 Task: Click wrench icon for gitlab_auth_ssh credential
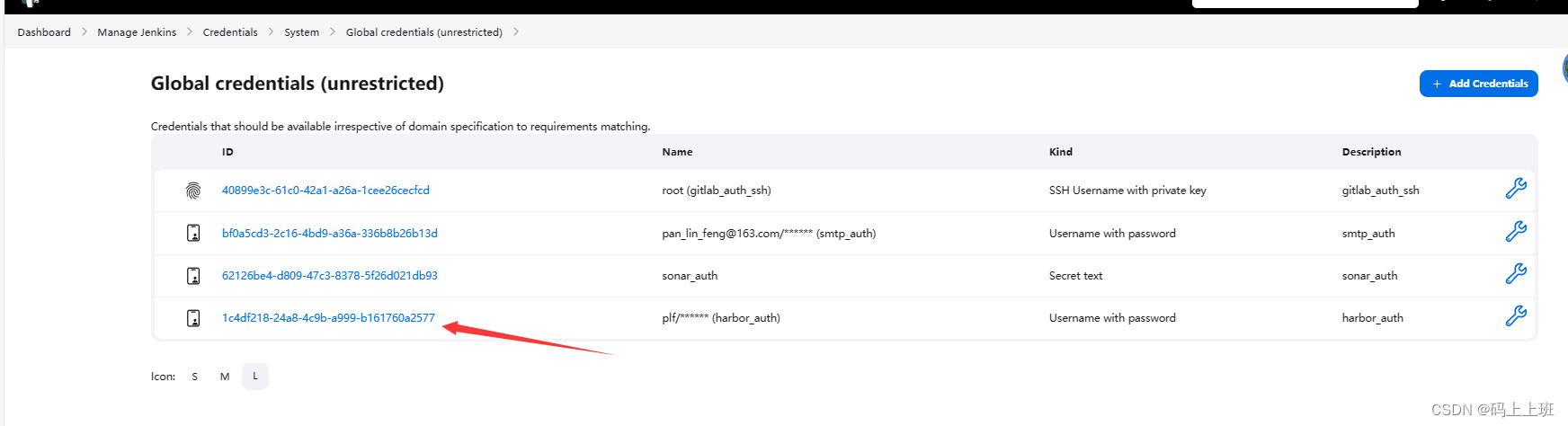[1516, 189]
